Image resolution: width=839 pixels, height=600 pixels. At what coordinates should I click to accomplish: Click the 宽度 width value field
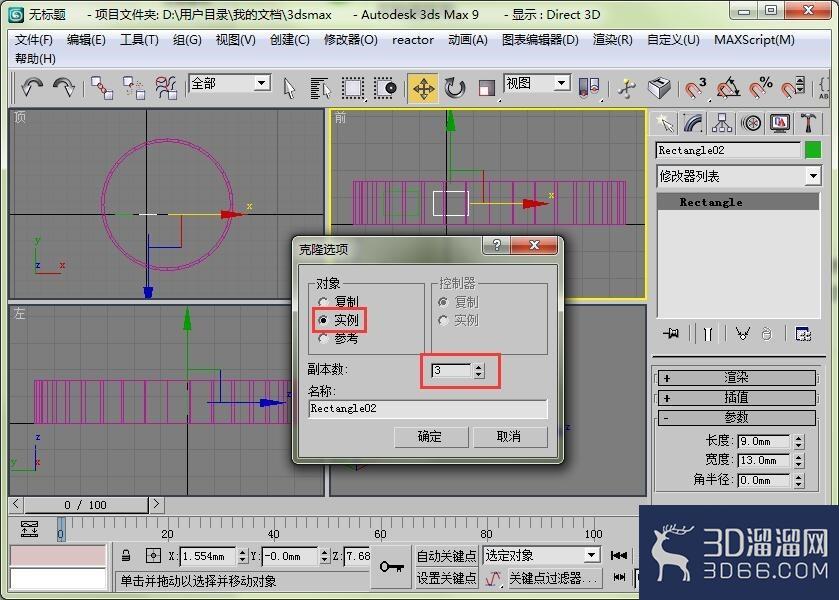pos(764,460)
